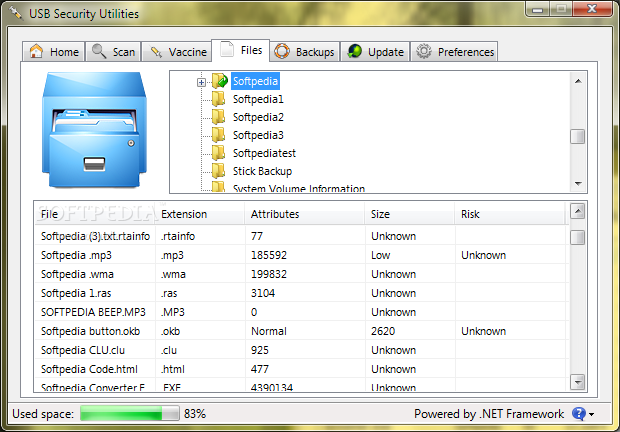Switch to the Home tab
620x432 pixels.
click(53, 51)
